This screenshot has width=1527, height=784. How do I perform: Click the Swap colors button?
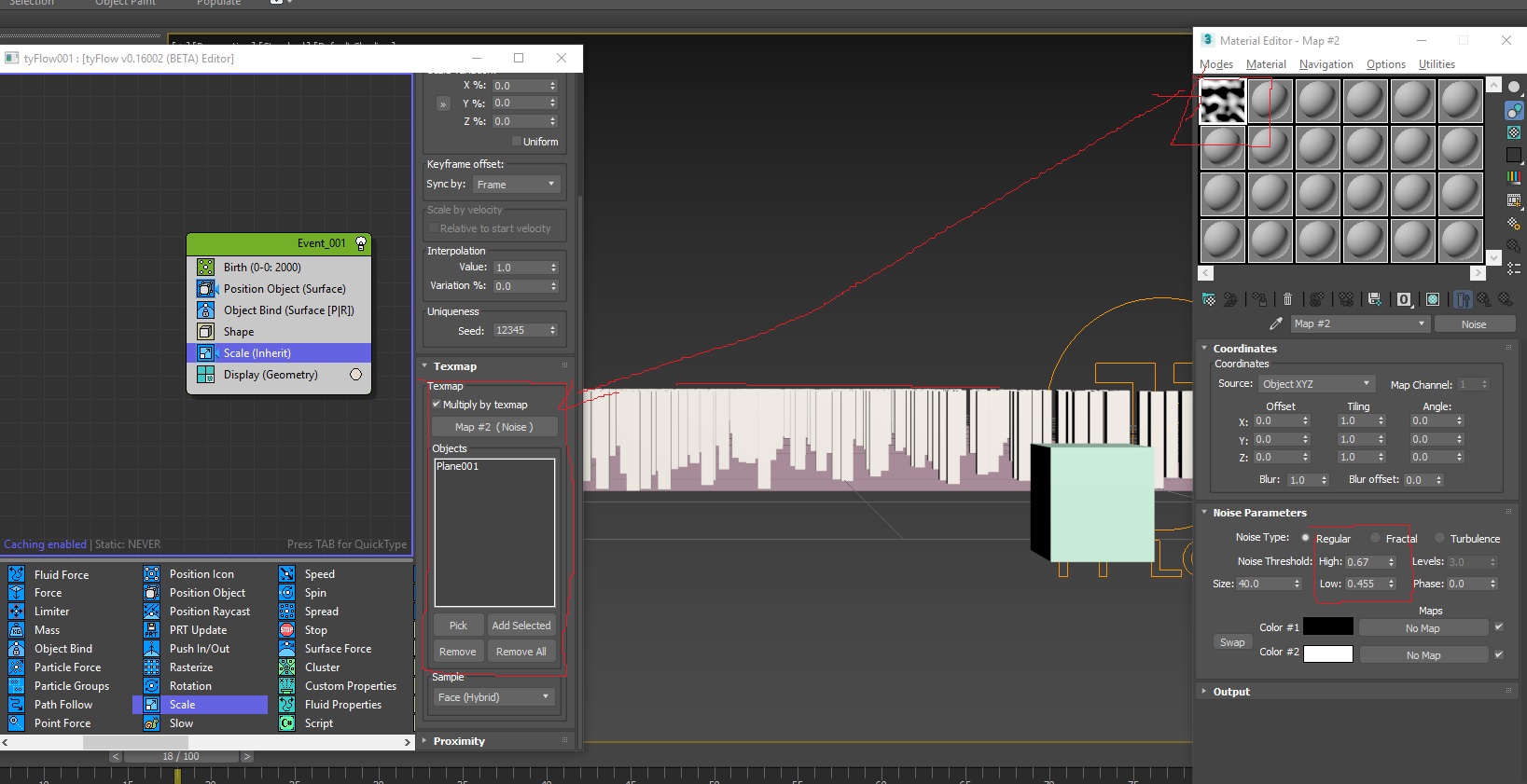[1232, 642]
